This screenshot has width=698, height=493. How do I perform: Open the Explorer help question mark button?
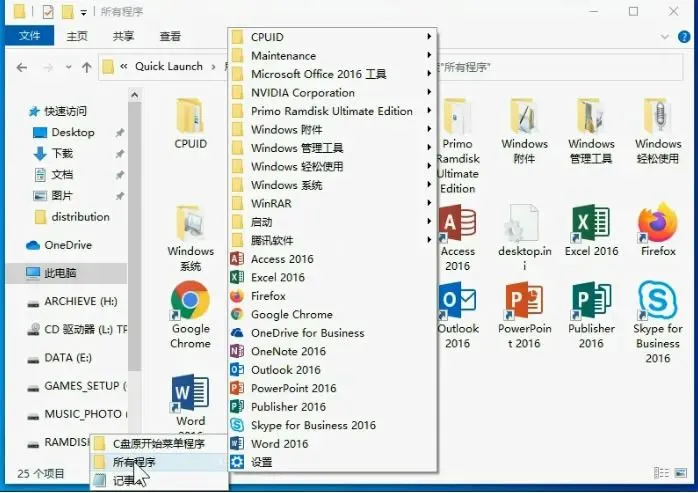[x=684, y=37]
